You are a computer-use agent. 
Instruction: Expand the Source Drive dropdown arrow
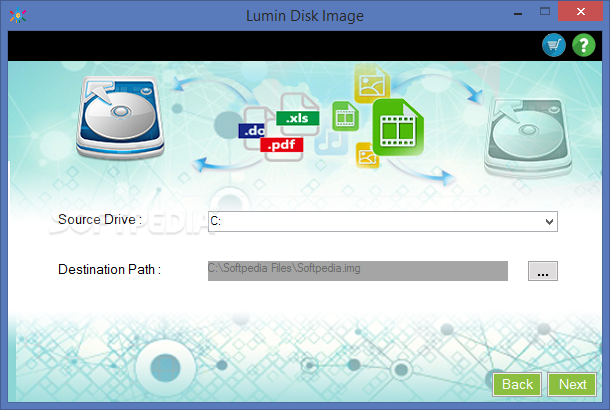click(x=549, y=222)
